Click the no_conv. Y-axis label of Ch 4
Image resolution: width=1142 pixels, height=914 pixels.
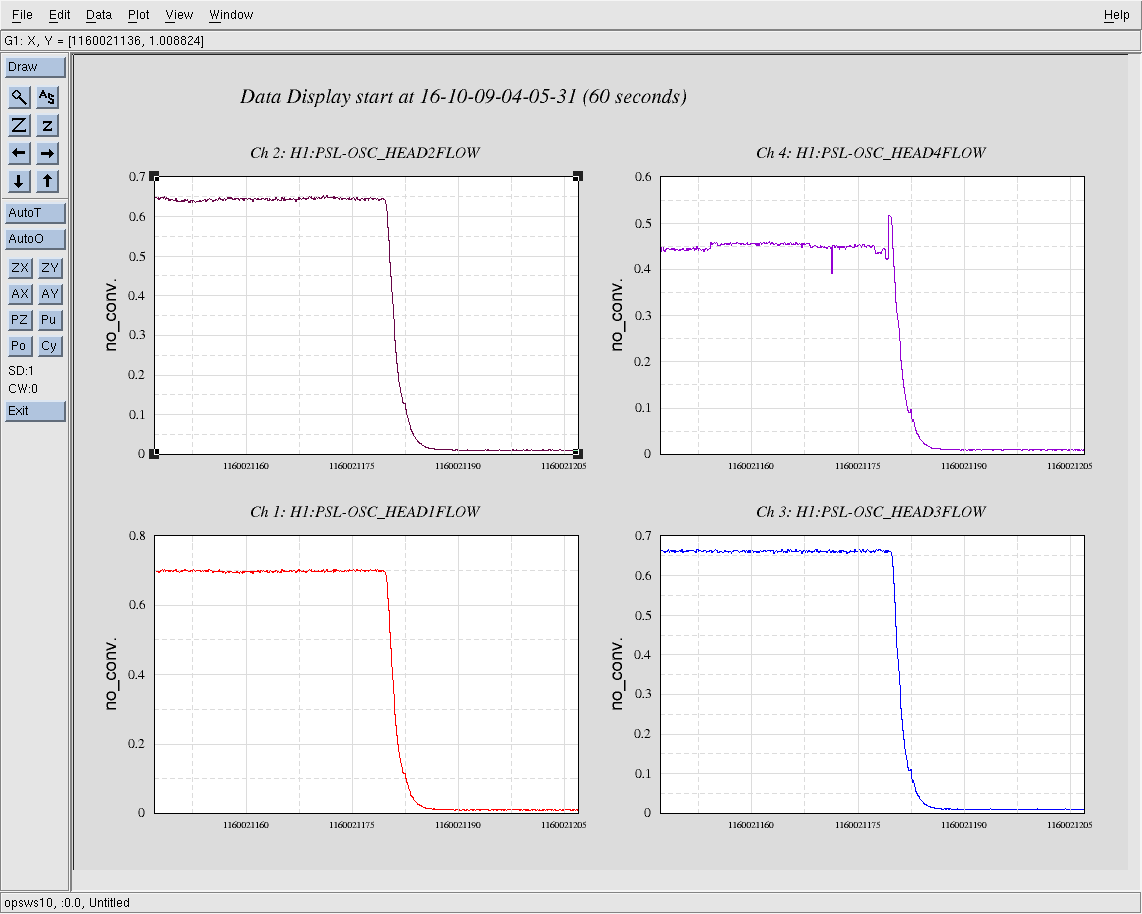(x=617, y=315)
